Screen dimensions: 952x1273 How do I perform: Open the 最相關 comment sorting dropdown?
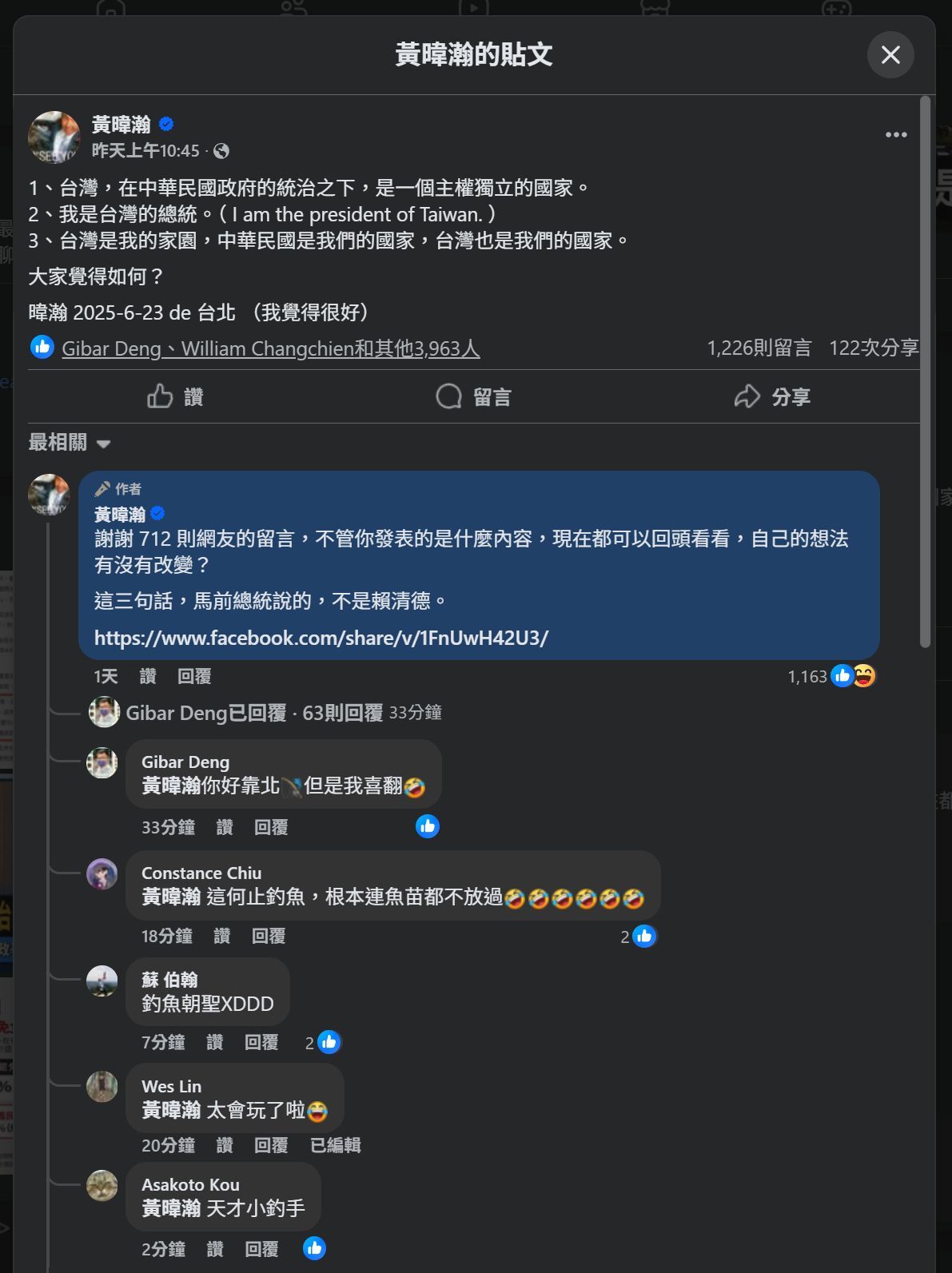[x=70, y=443]
